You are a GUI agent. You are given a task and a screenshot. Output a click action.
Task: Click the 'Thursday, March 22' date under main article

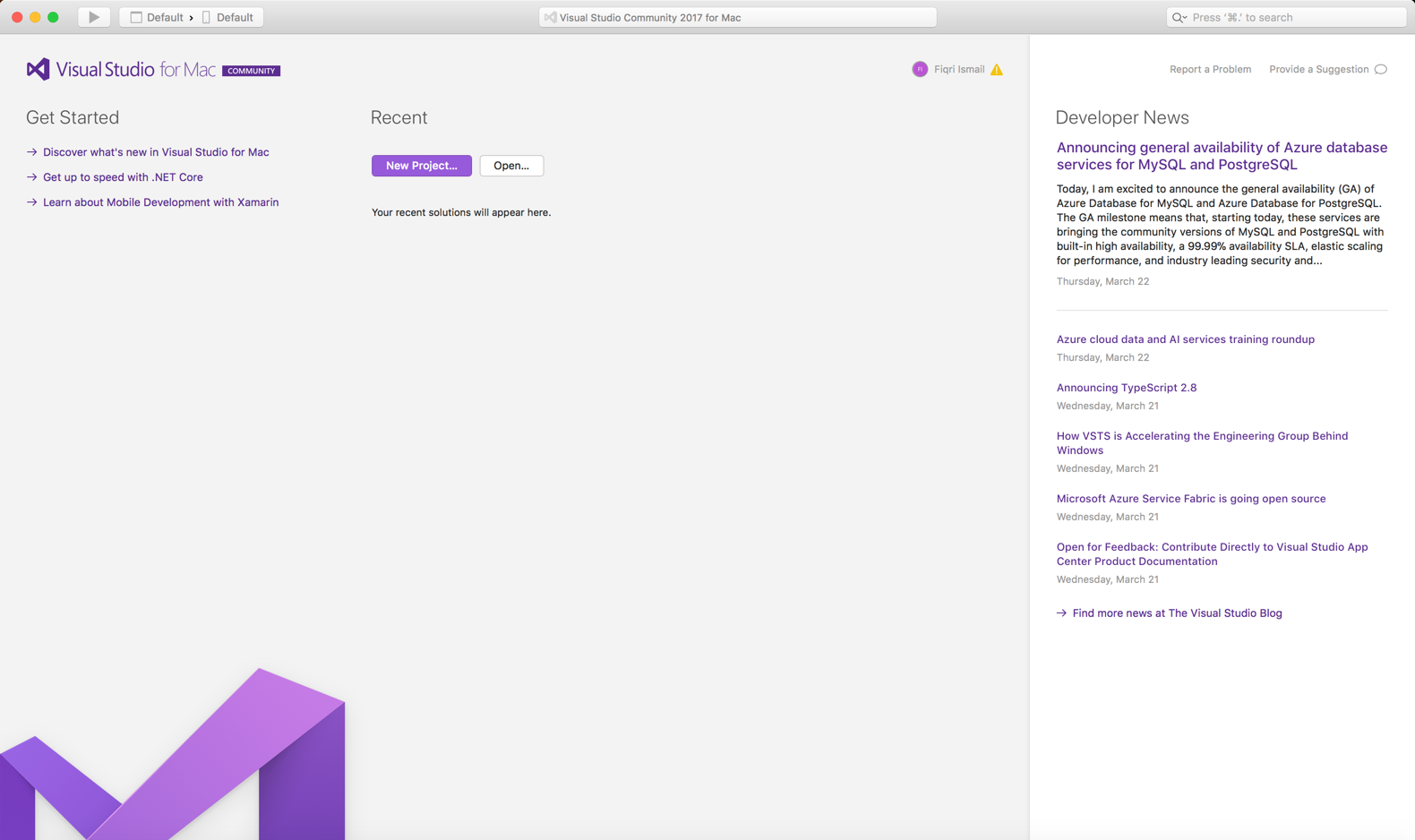[x=1102, y=281]
